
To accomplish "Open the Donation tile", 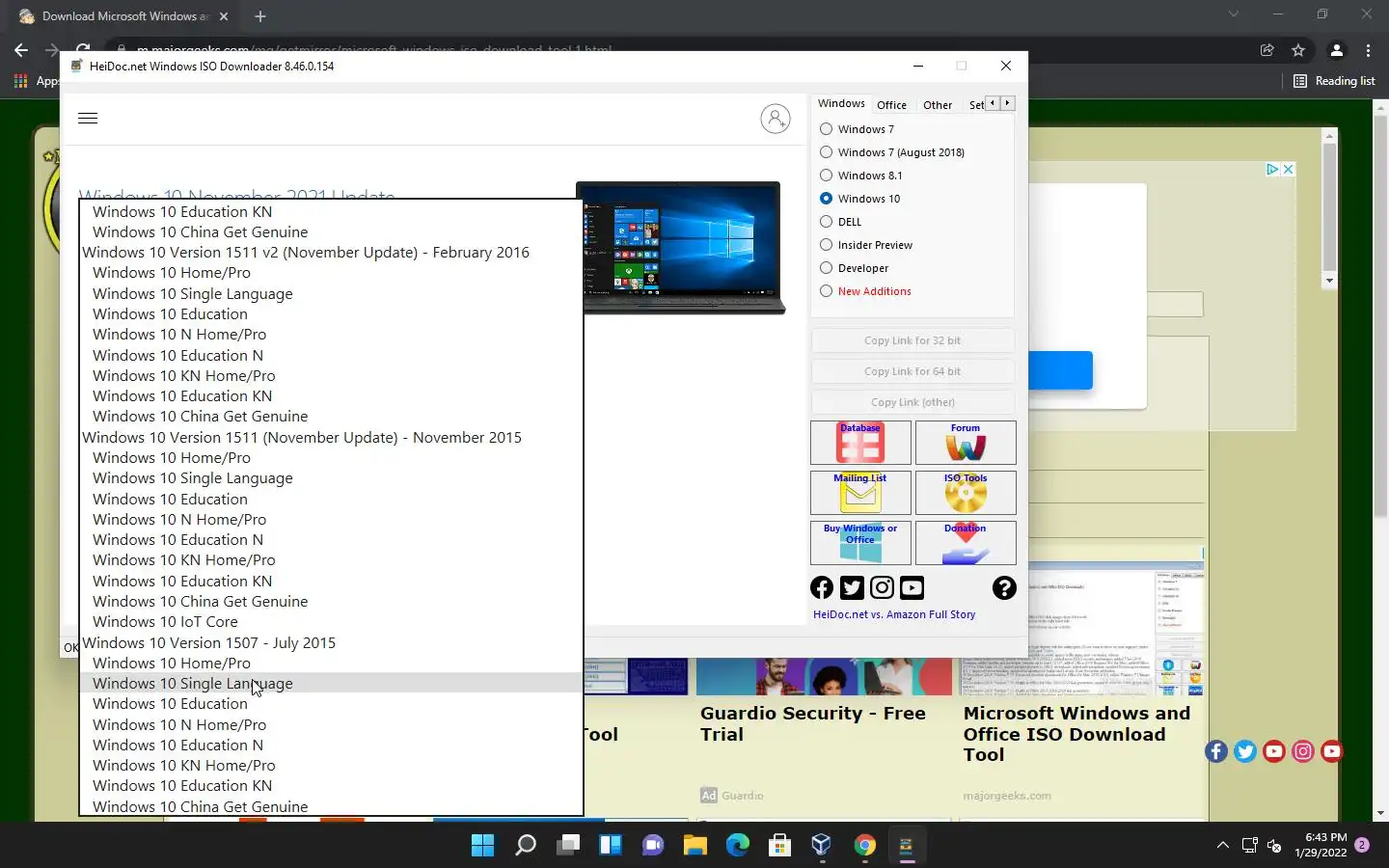I will (966, 543).
